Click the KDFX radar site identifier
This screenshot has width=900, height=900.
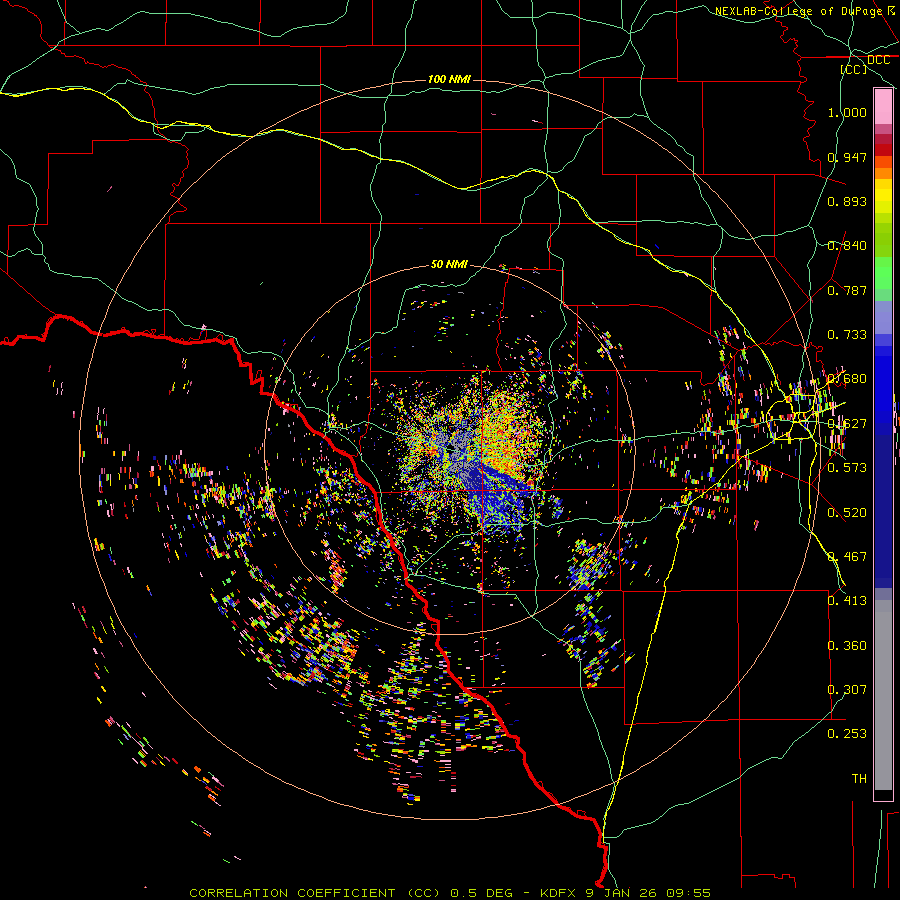[x=558, y=893]
